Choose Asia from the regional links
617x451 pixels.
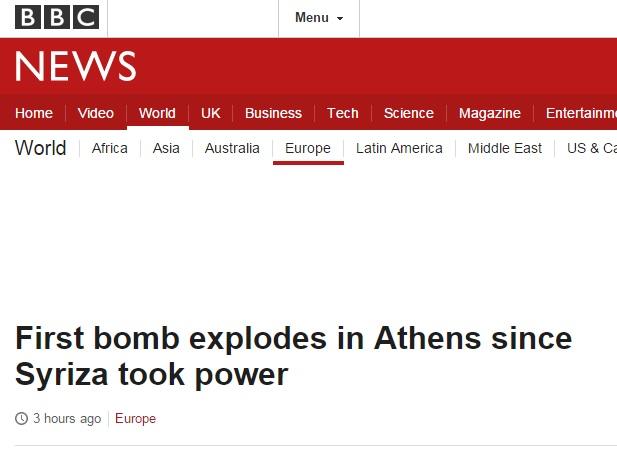(166, 148)
